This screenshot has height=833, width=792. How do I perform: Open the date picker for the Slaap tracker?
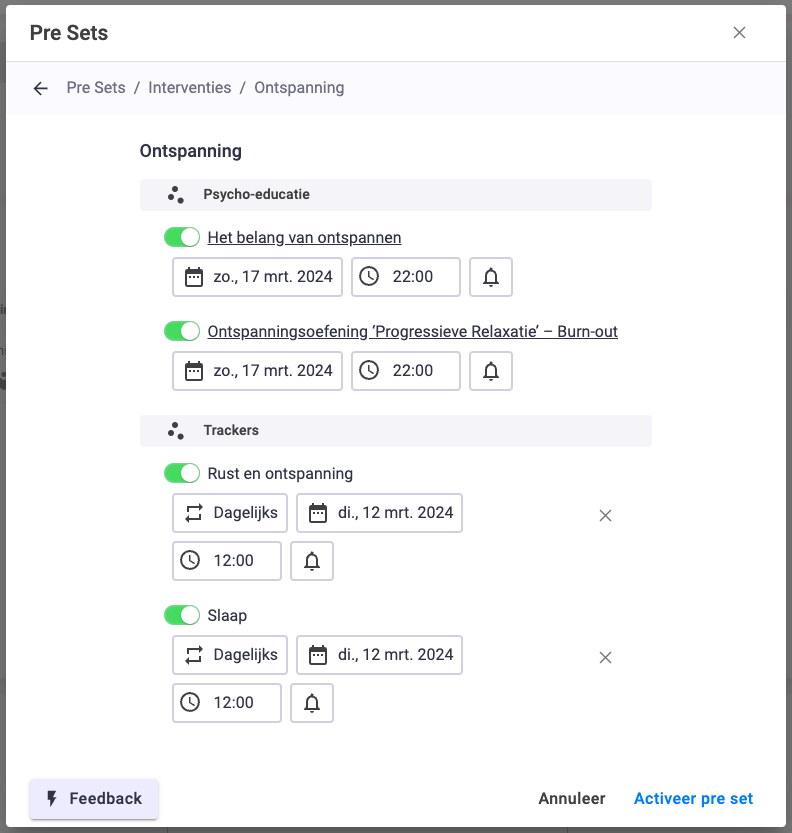tap(379, 655)
